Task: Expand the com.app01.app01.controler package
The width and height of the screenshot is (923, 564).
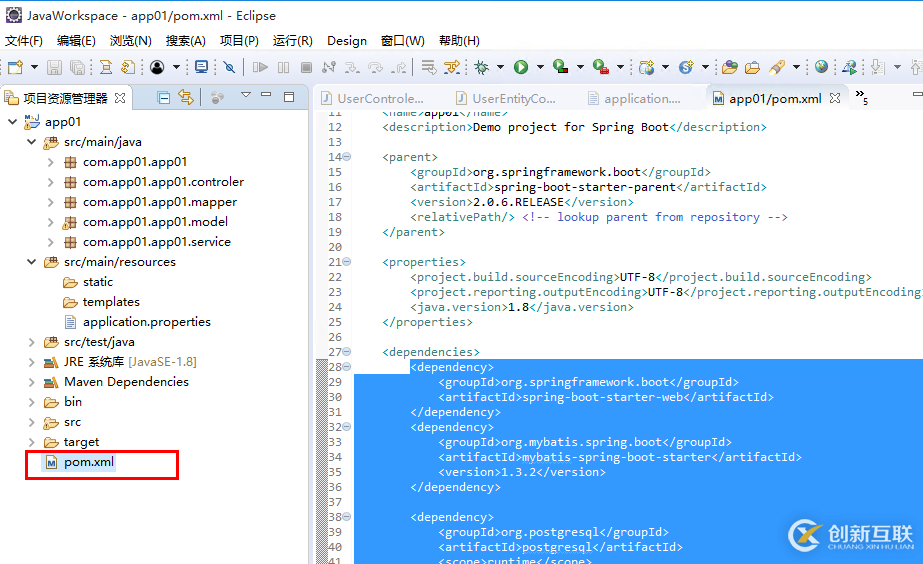Action: coord(51,182)
